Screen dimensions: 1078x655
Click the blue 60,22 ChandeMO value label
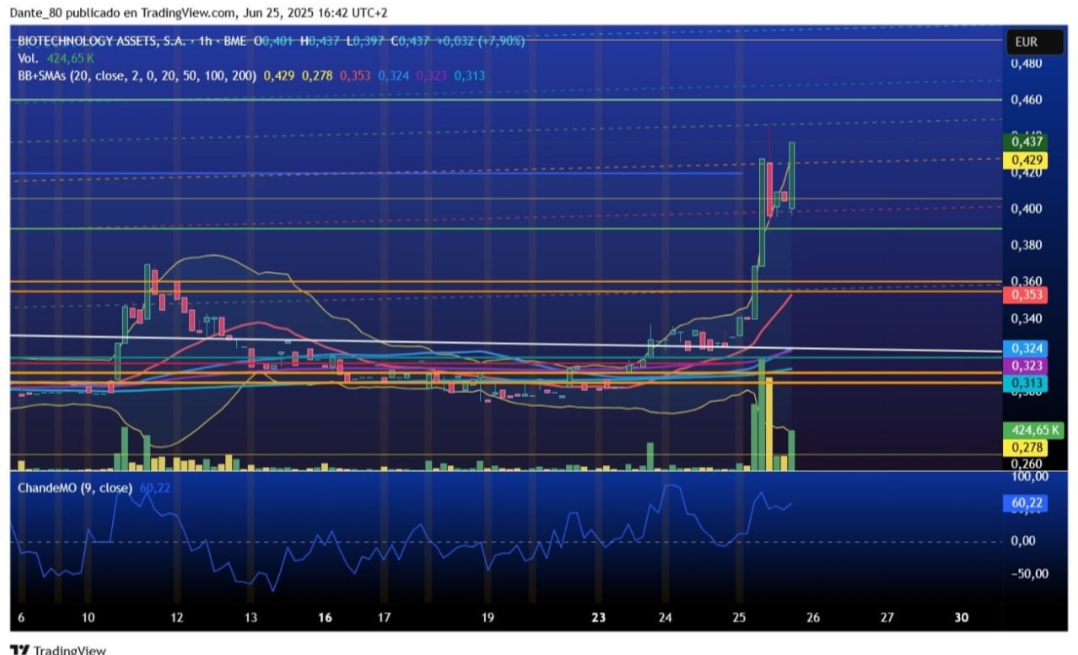[x=1024, y=503]
